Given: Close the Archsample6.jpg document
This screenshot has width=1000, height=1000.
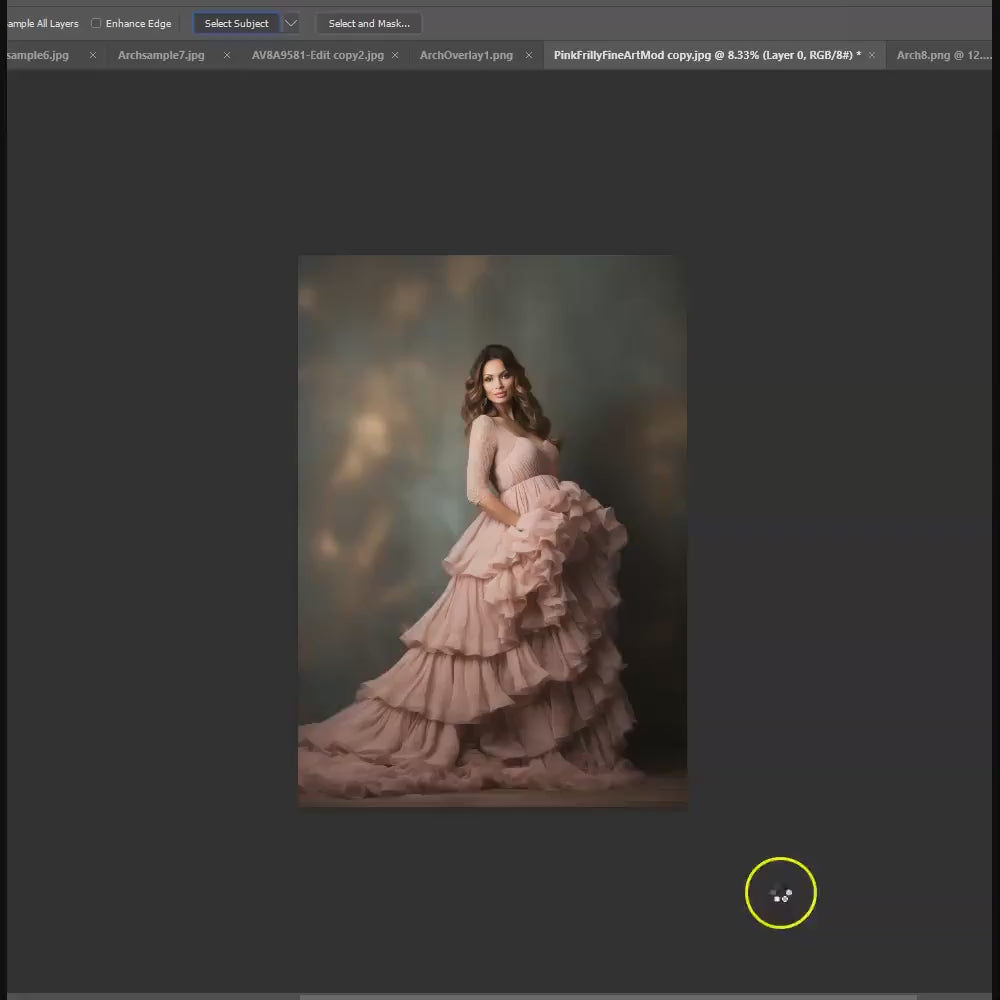Looking at the screenshot, I should point(92,55).
